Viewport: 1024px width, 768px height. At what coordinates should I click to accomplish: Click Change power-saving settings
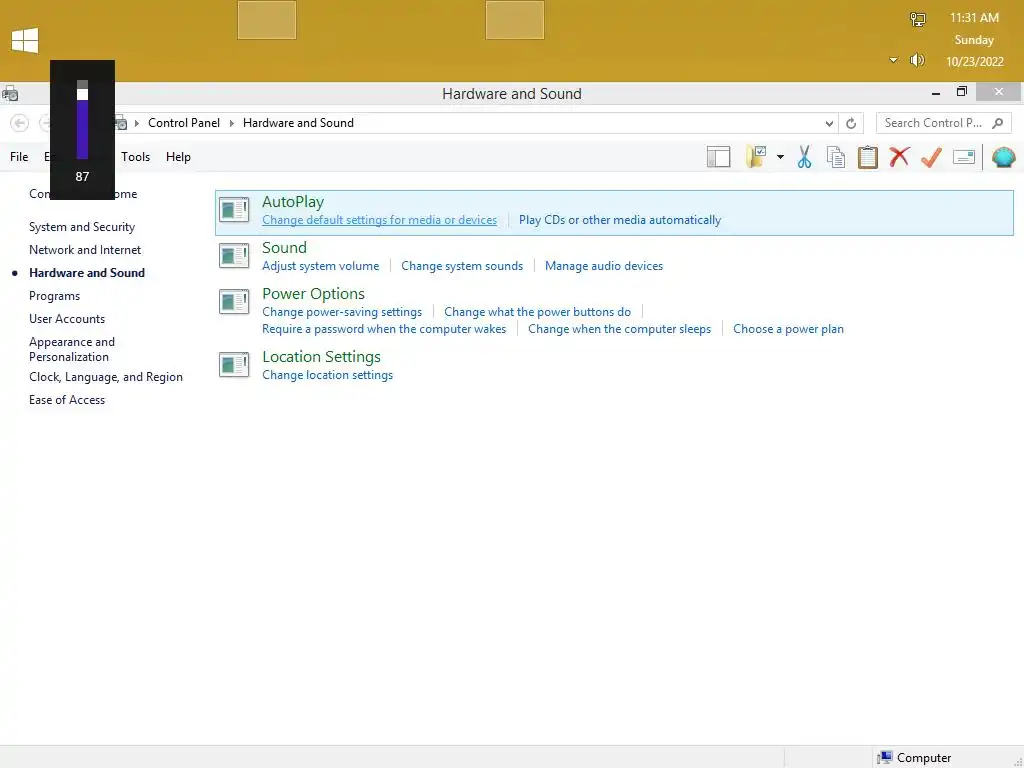coord(342,312)
